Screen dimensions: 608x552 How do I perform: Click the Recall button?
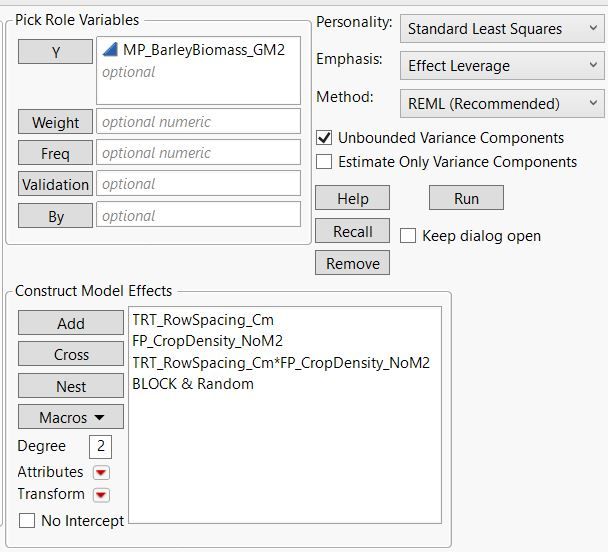click(x=352, y=231)
